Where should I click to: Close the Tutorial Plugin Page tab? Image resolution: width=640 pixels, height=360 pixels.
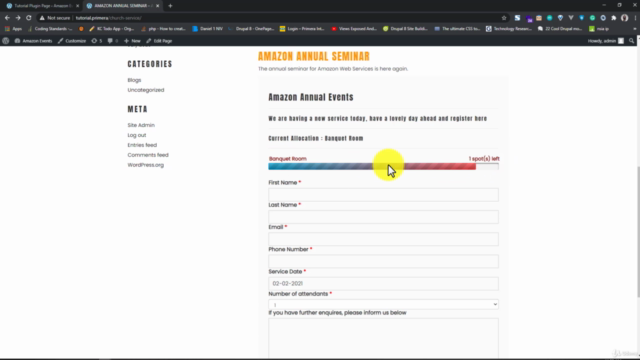click(x=78, y=6)
